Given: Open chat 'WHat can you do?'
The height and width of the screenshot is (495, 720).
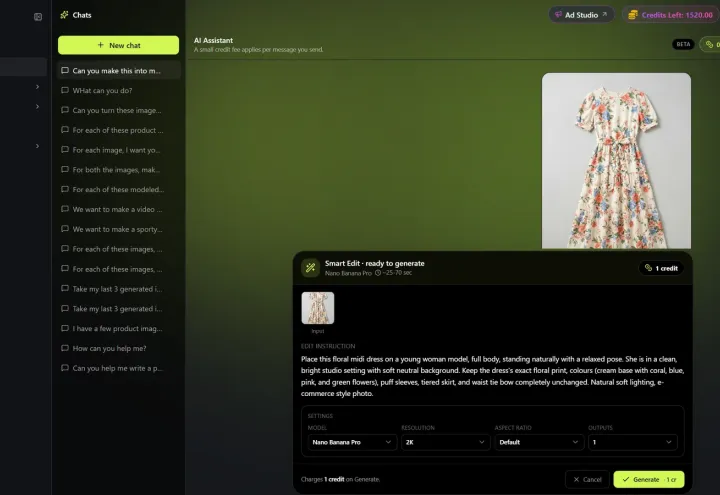Looking at the screenshot, I should click(x=119, y=90).
